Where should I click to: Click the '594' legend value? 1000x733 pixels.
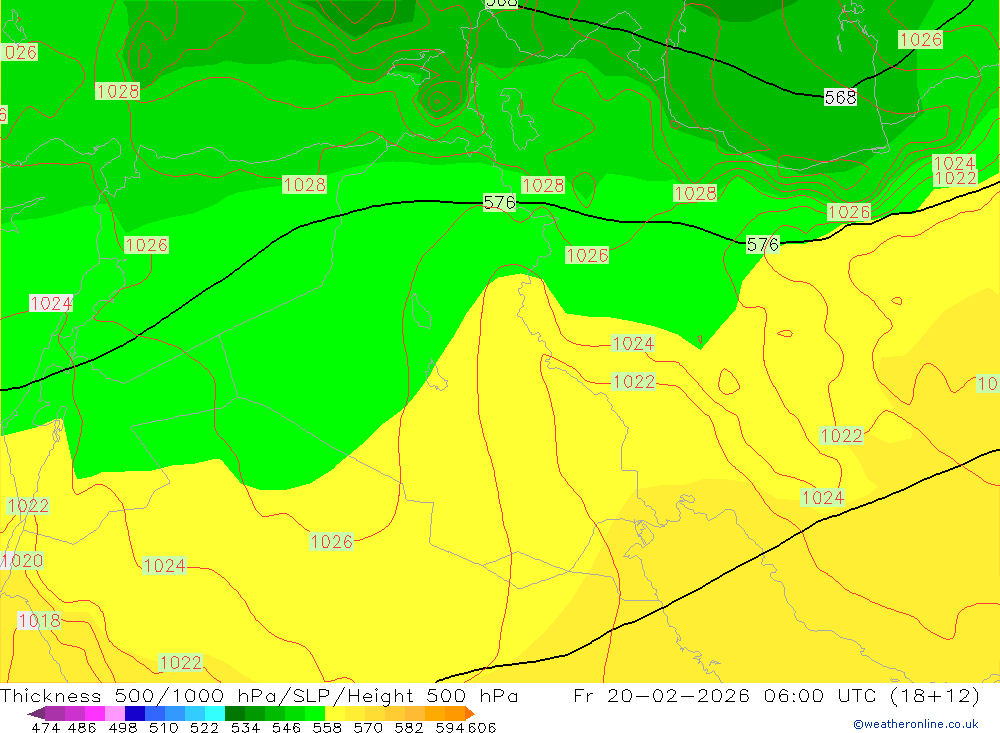450,727
